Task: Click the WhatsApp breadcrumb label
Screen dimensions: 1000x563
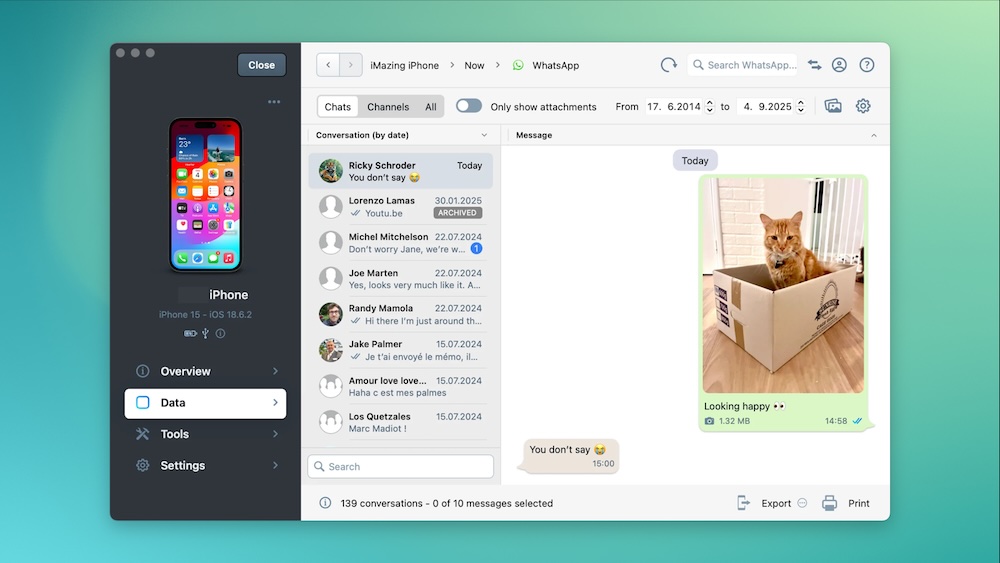Action: (x=555, y=65)
